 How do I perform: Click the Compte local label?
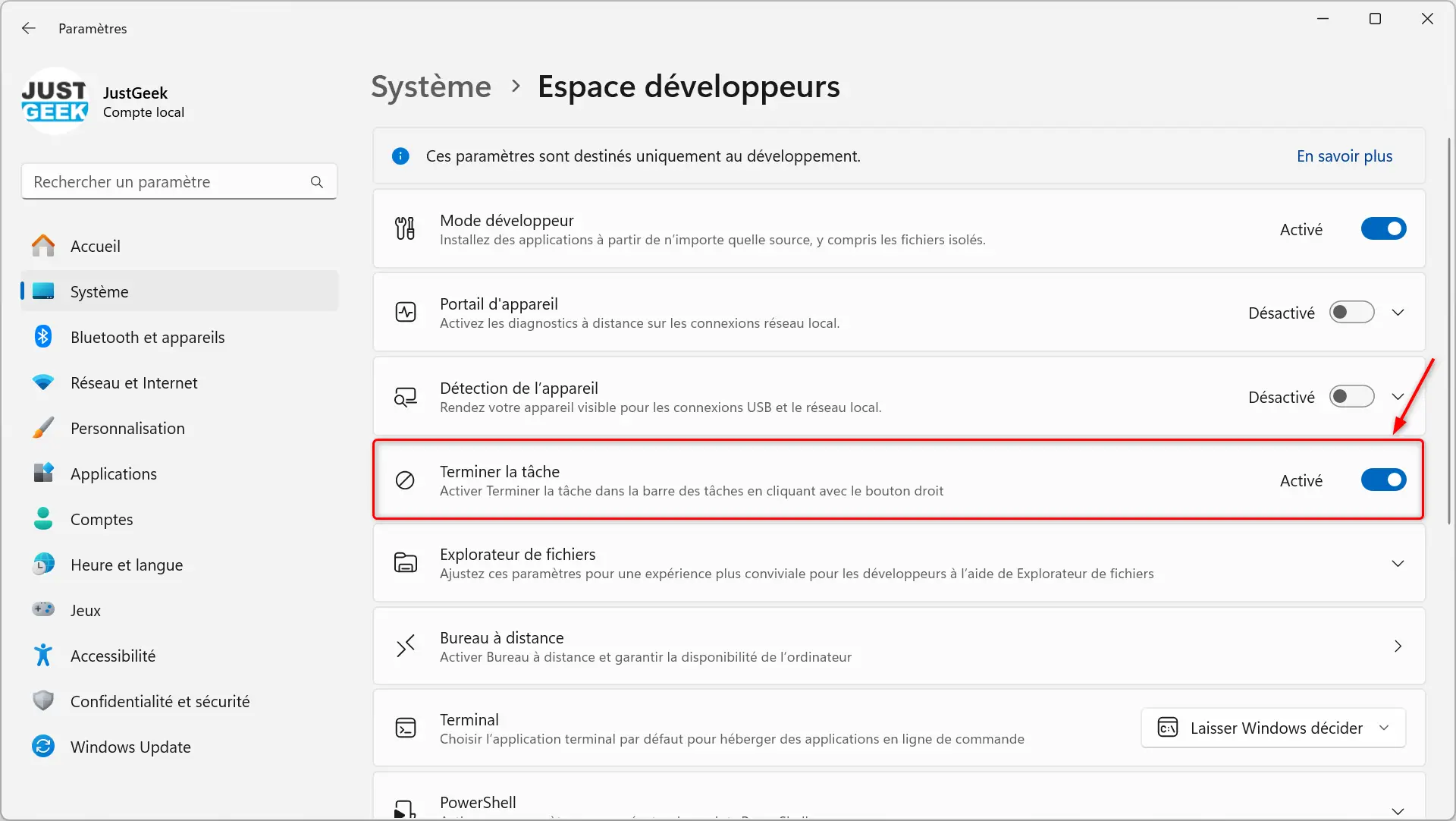click(143, 112)
